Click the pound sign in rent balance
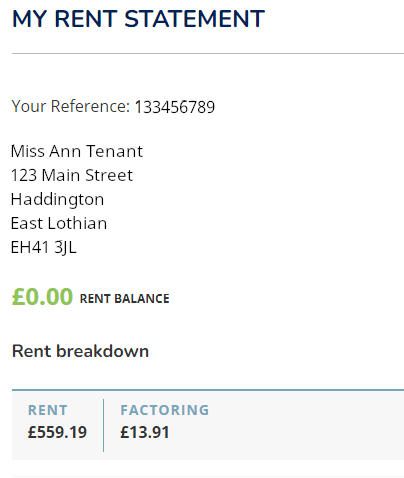Screen dimensions: 404x478 pyautogui.click(x=18, y=297)
